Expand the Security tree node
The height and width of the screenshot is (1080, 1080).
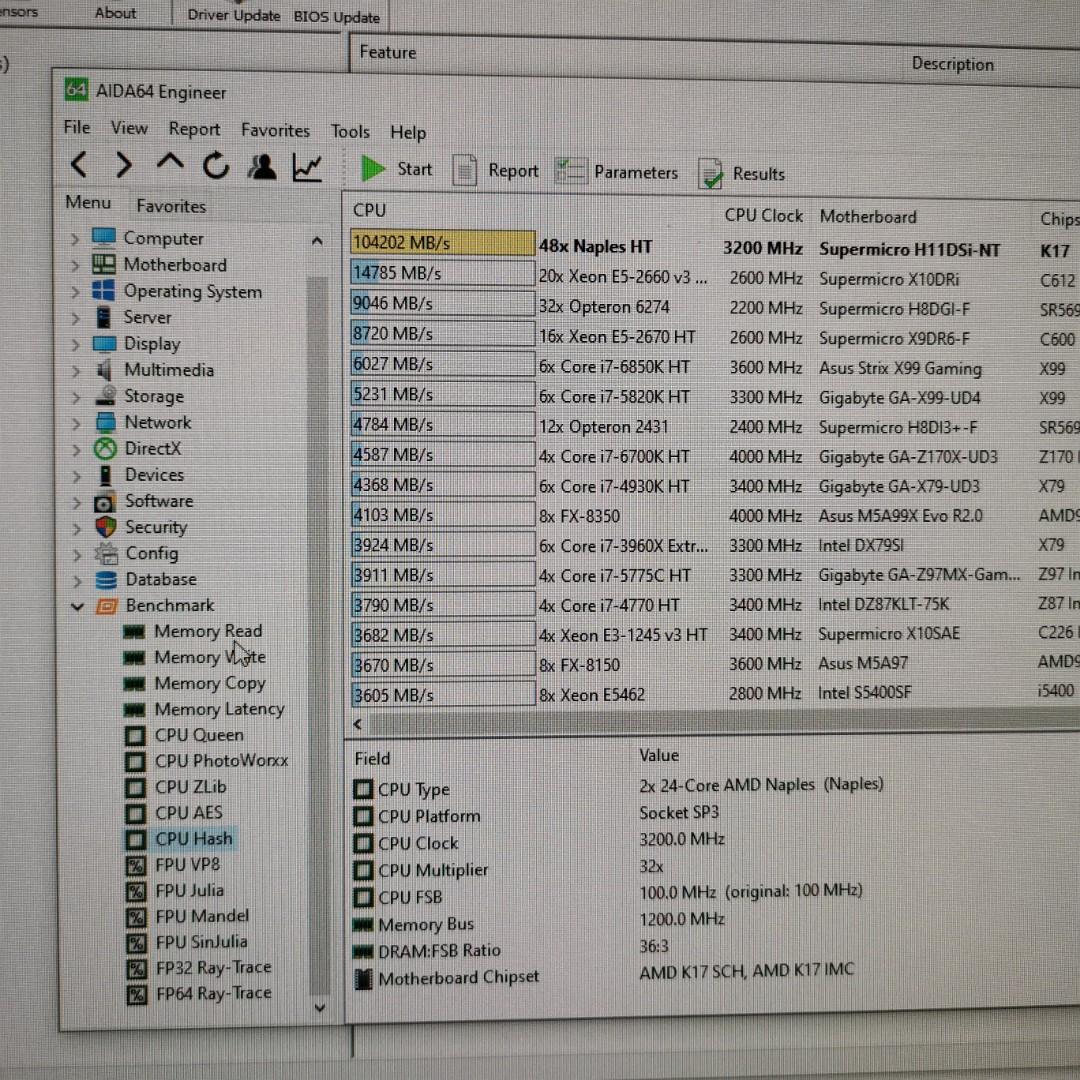pos(76,528)
